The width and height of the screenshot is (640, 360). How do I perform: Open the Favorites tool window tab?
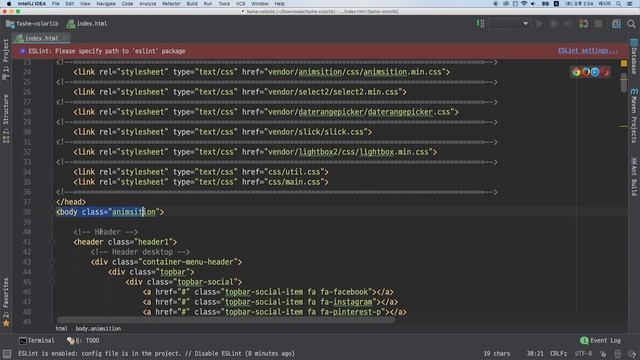pyautogui.click(x=6, y=302)
